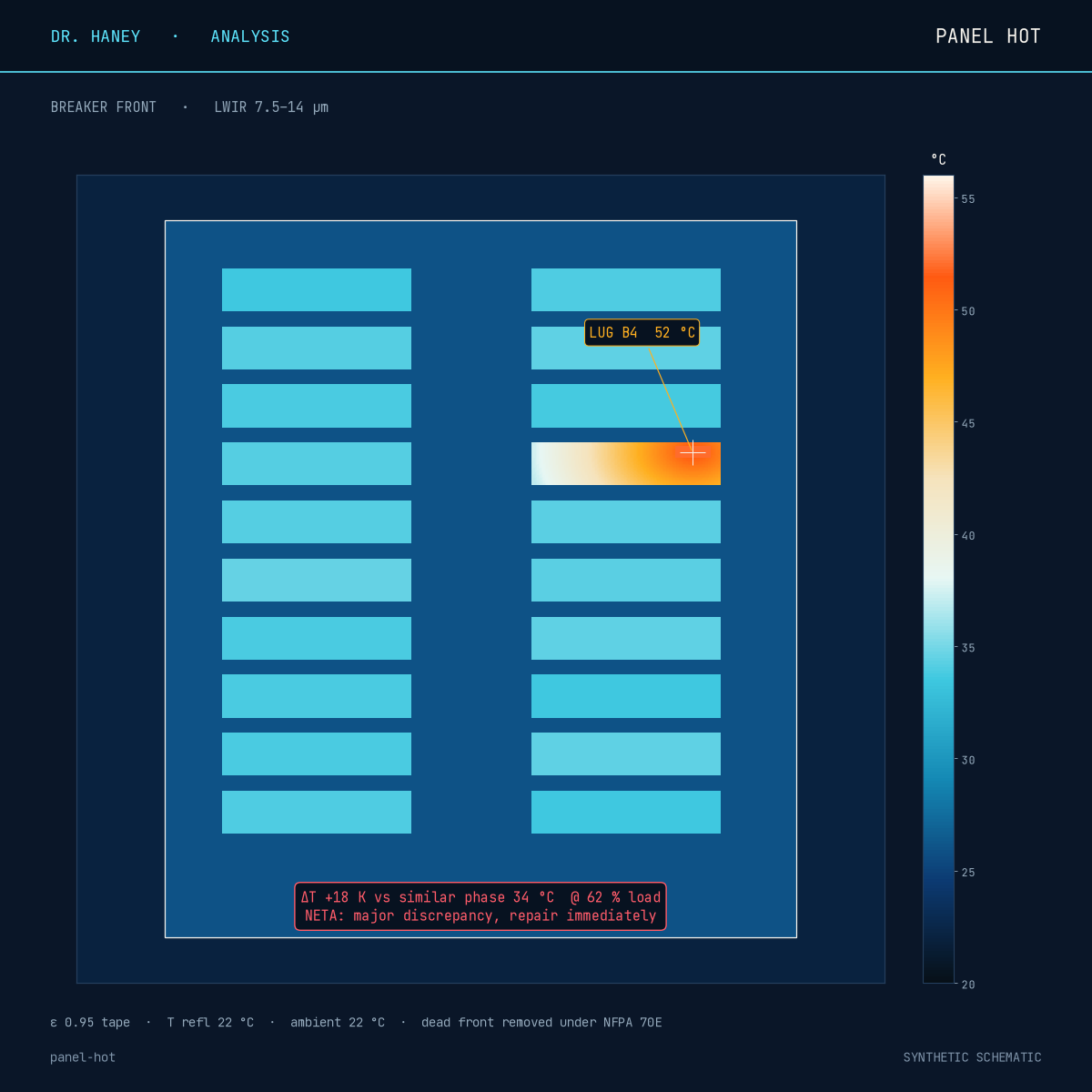This screenshot has width=1092, height=1092.
Task: Click the LWIR 7.5–14 µm band label
Action: tap(271, 107)
